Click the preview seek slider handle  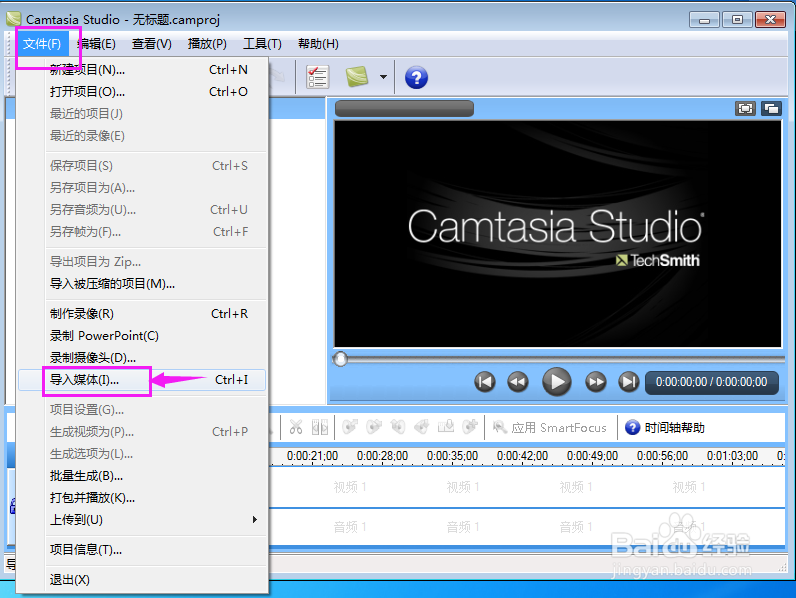tap(341, 359)
